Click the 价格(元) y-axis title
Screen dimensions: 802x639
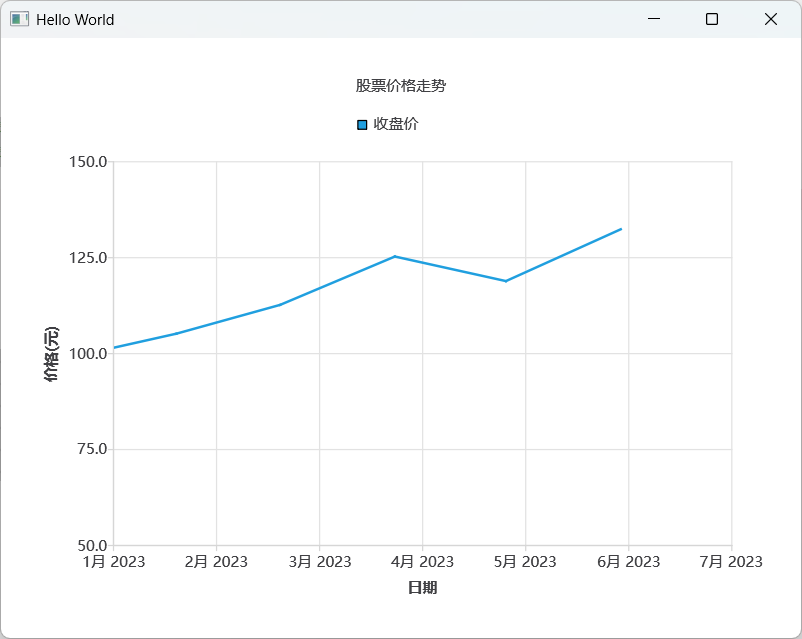pos(51,354)
